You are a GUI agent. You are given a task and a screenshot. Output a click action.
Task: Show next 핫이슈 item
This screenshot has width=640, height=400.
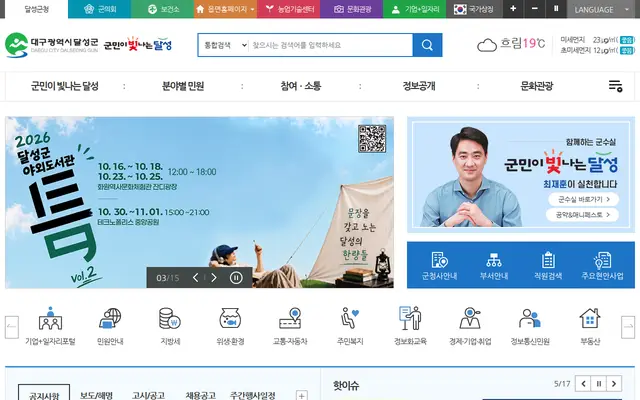coord(614,384)
